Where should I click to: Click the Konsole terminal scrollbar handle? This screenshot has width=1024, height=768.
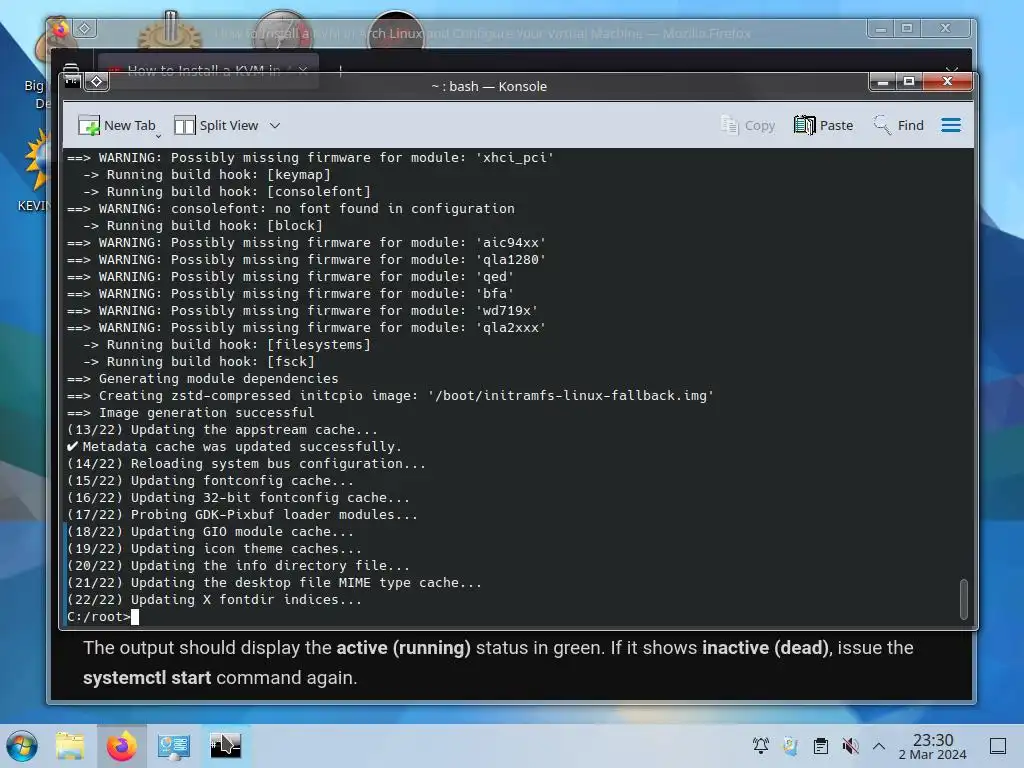tap(963, 599)
